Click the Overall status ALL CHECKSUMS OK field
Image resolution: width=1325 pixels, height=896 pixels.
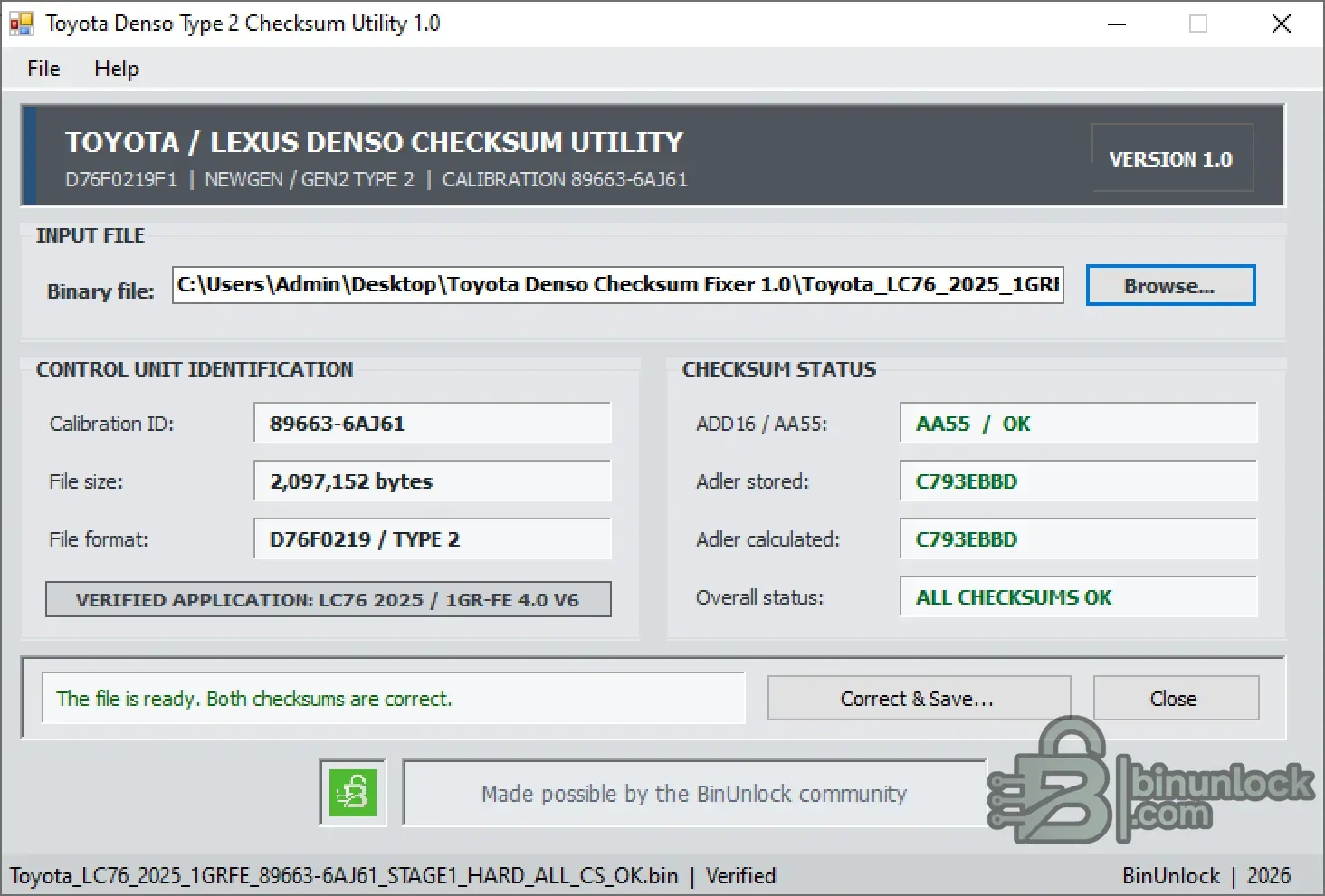[x=1079, y=597]
